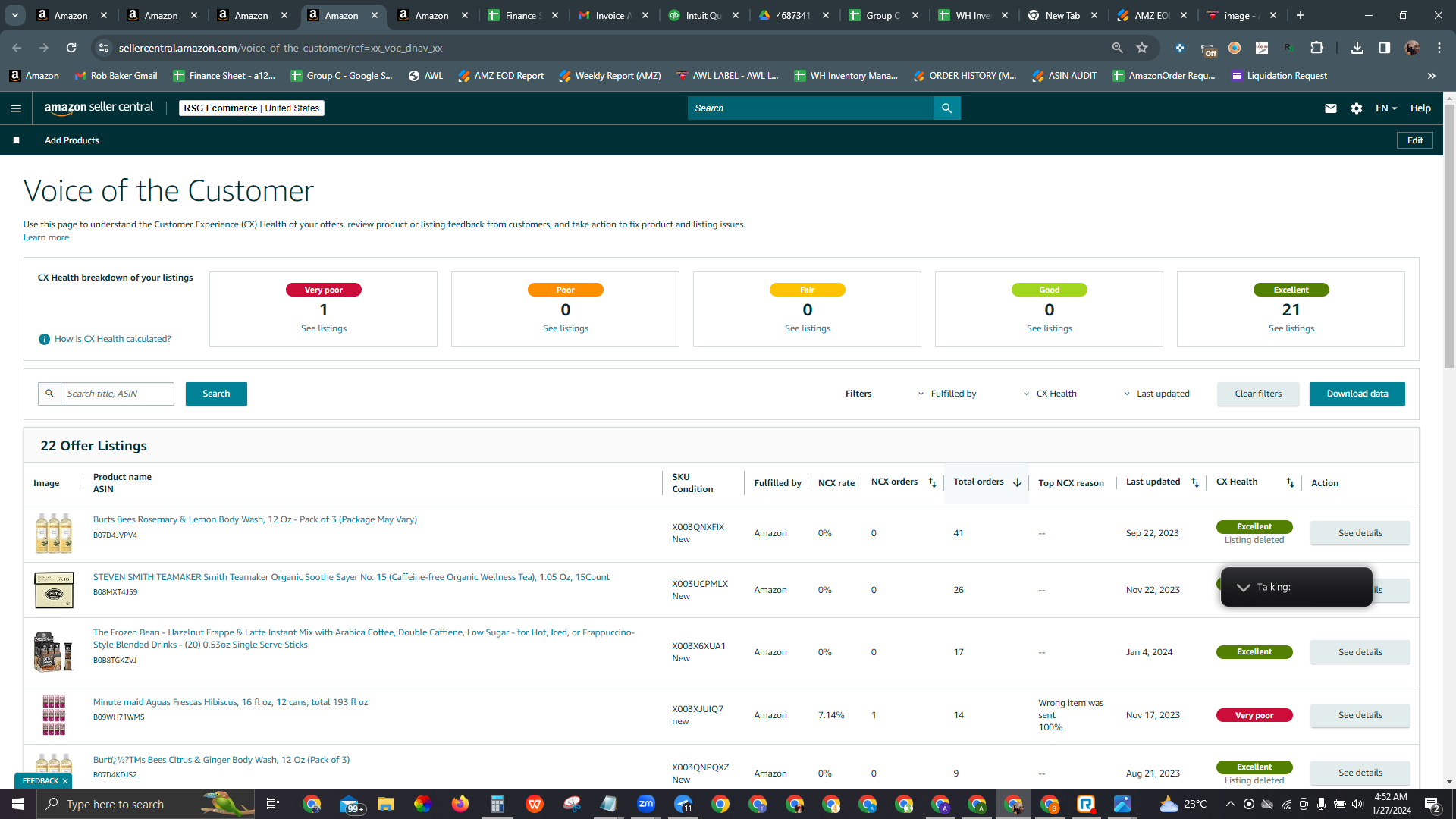Sort by Total orders arrow icon
The image size is (1456, 819).
[x=1017, y=483]
